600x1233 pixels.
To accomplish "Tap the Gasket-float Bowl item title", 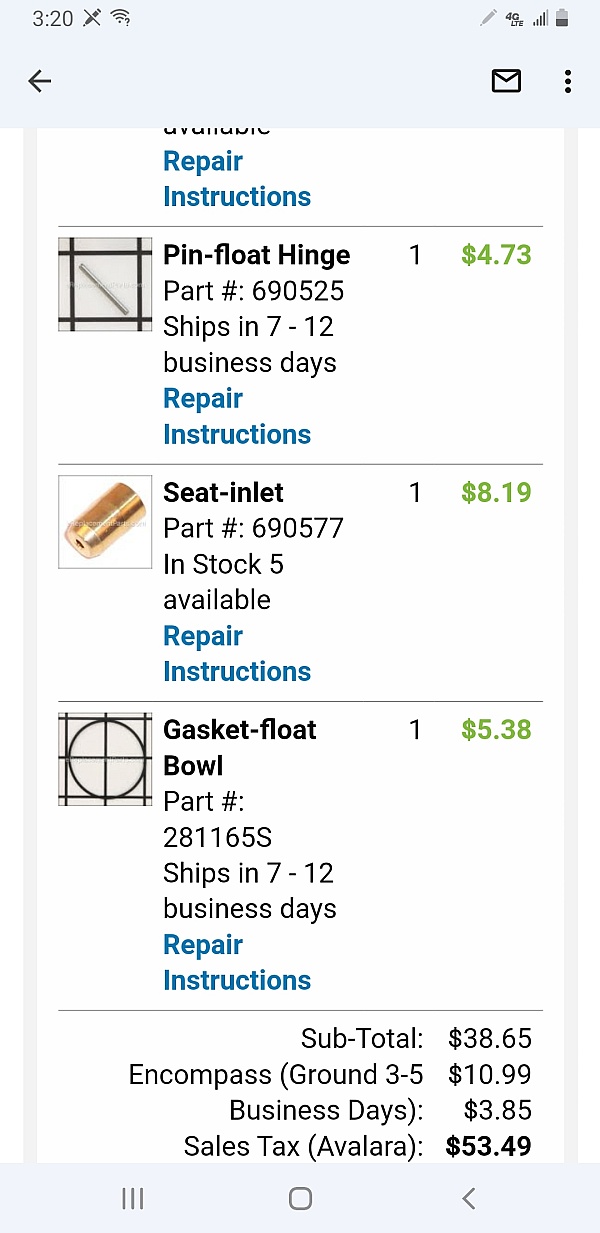I will [x=240, y=748].
